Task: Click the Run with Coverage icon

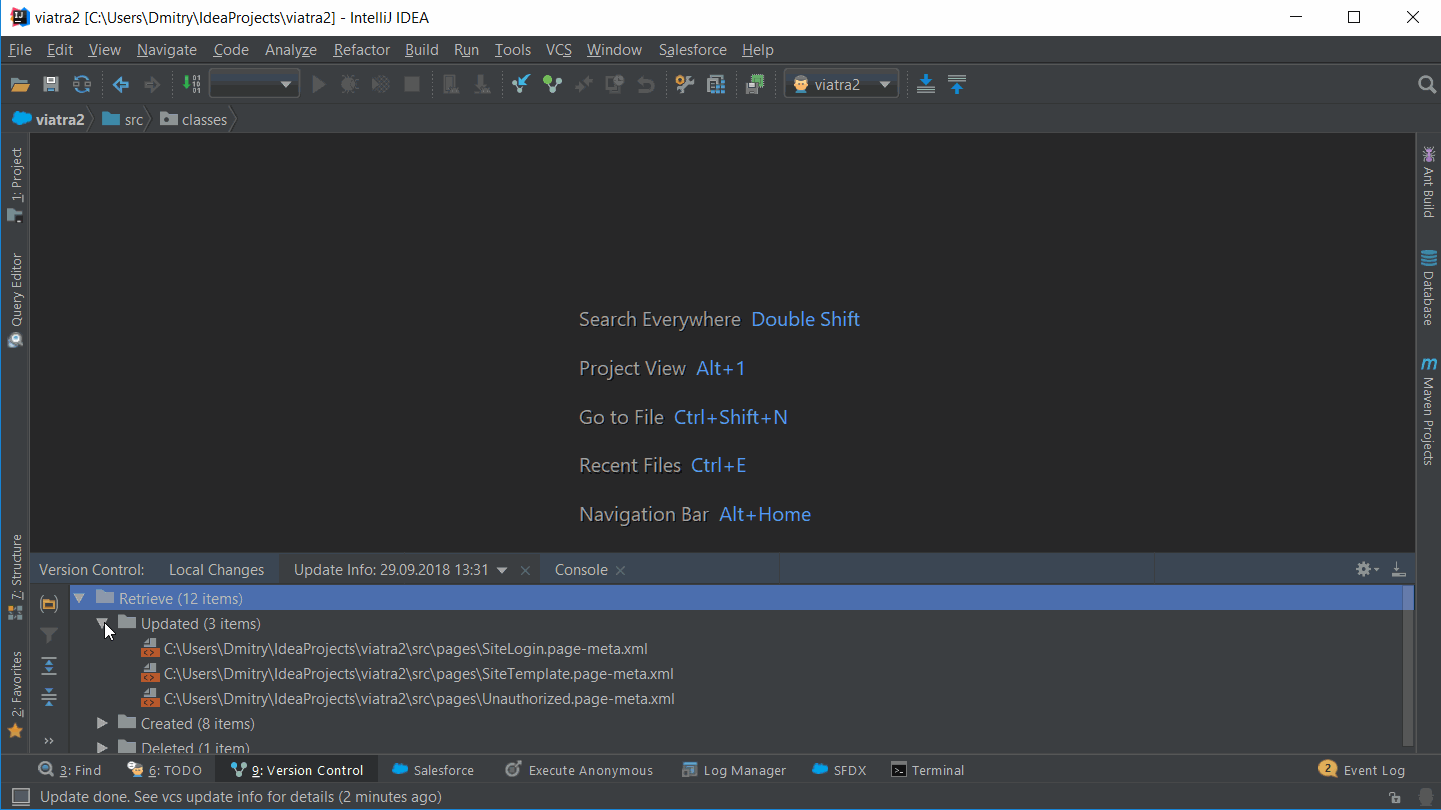Action: click(380, 85)
